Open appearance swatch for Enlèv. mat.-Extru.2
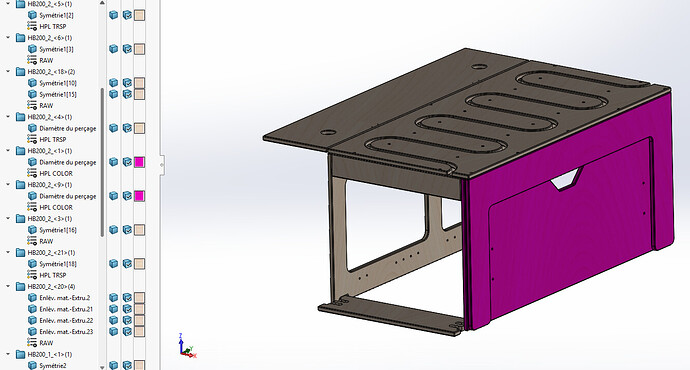 click(x=139, y=297)
